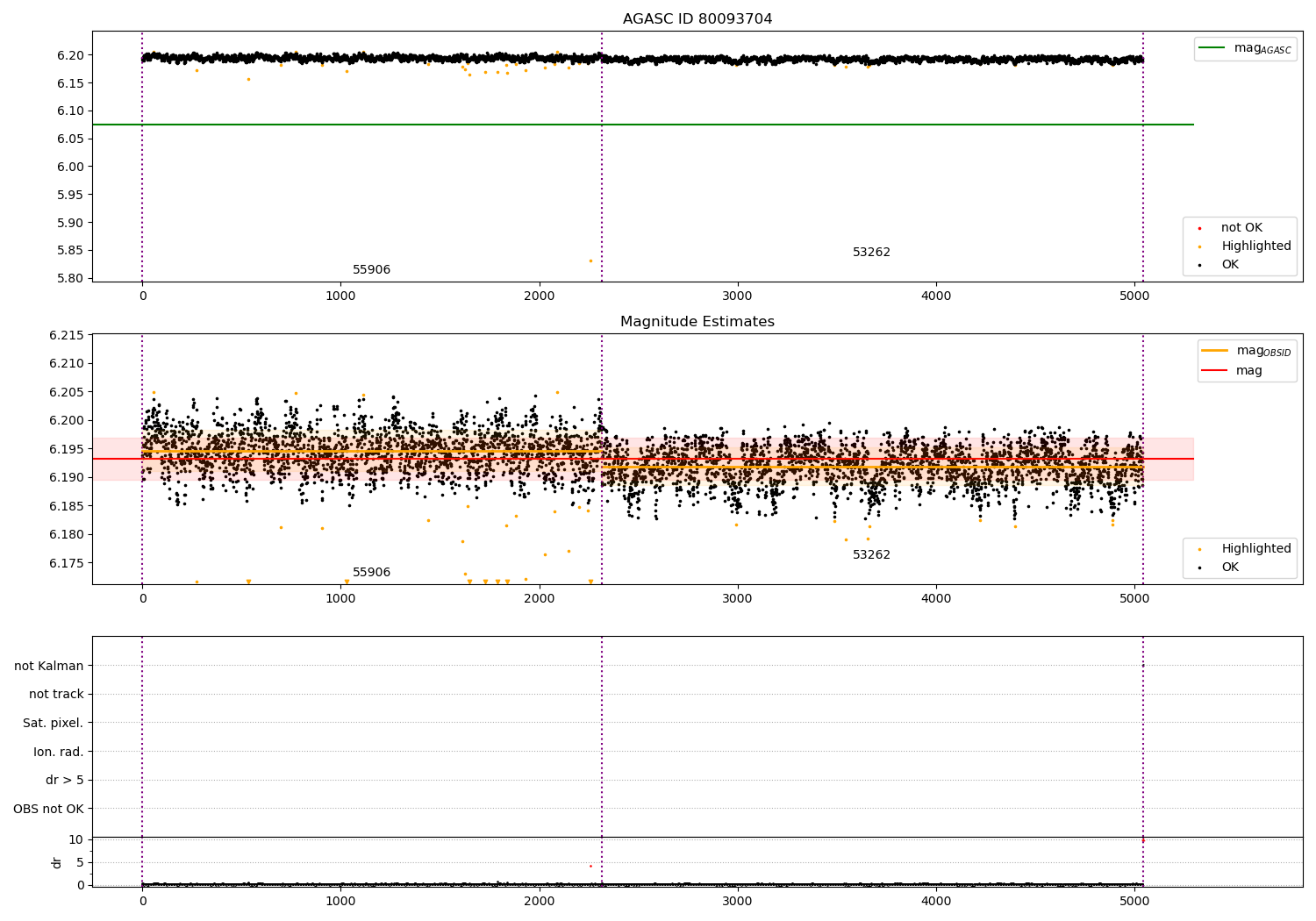This screenshot has height=921, width=1316.
Task: Click the 53262 label in middle plot
Action: tap(871, 555)
